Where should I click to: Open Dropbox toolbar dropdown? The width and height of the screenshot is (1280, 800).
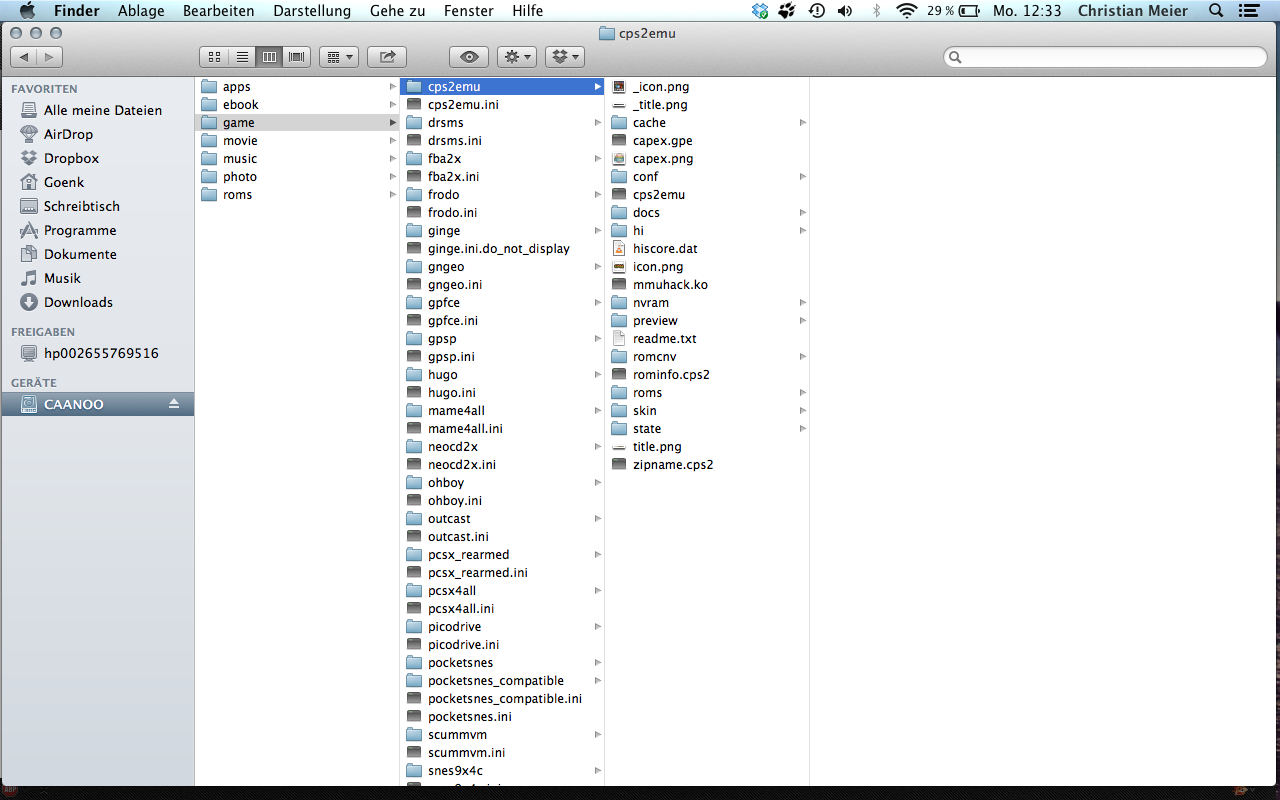[x=565, y=57]
